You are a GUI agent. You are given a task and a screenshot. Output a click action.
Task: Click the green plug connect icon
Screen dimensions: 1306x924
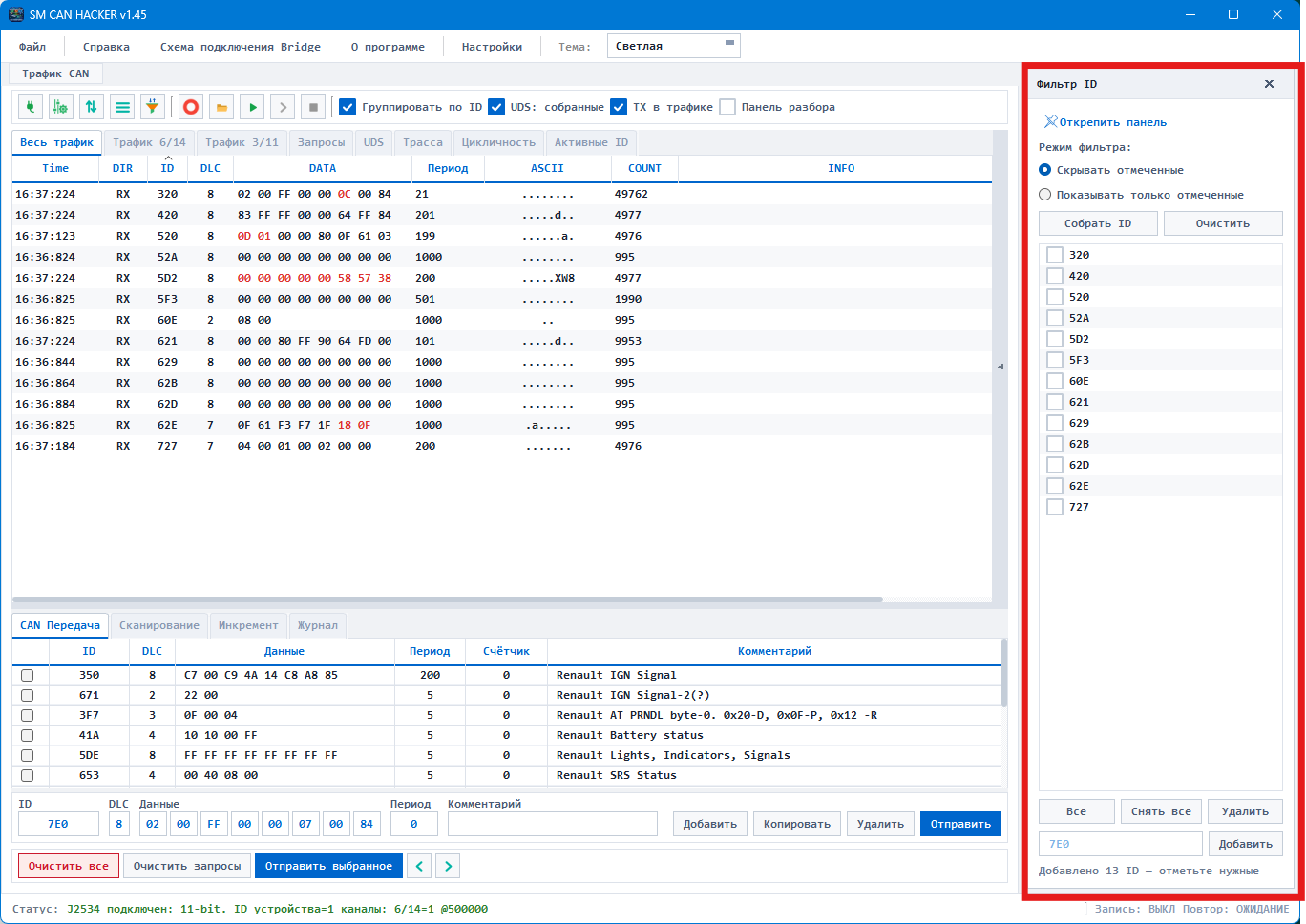tap(31, 107)
